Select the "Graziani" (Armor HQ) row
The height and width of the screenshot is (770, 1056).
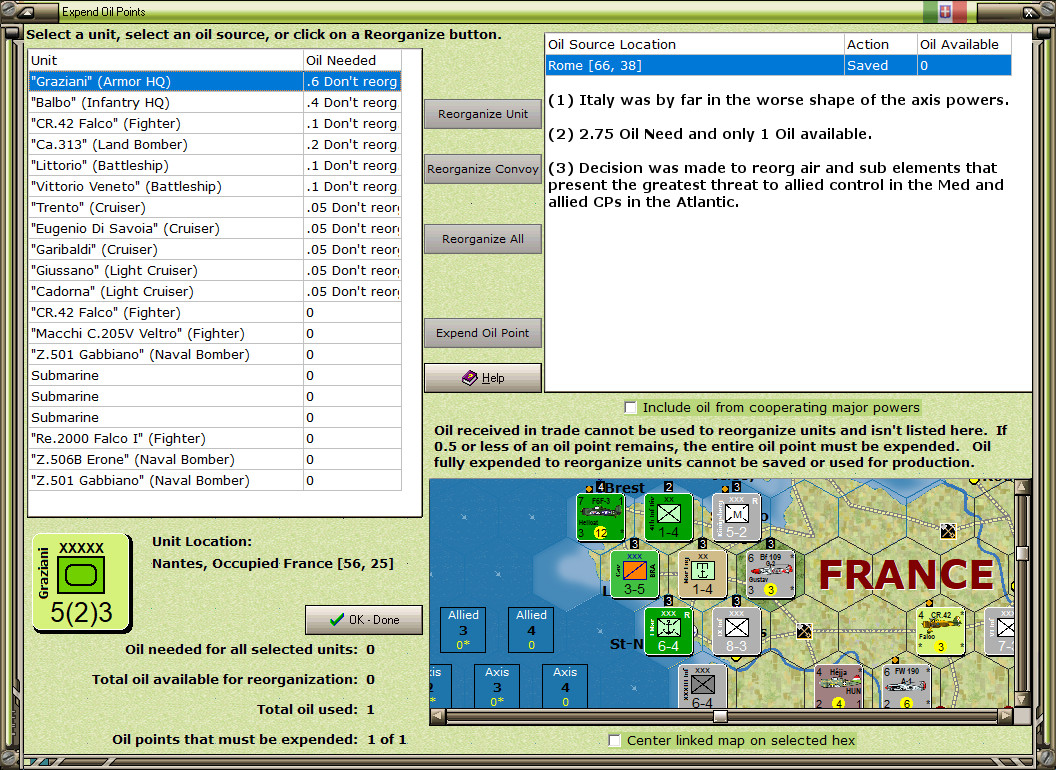tap(215, 82)
